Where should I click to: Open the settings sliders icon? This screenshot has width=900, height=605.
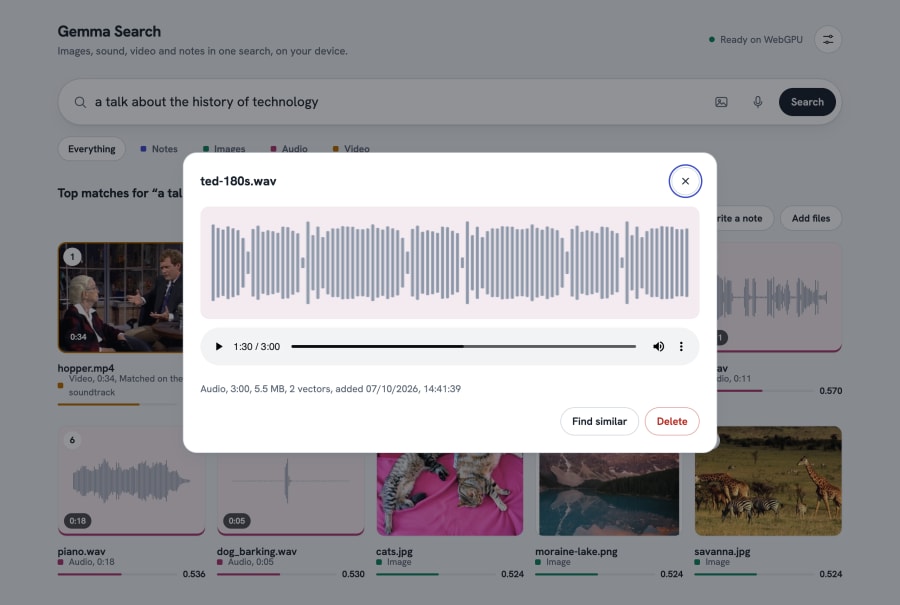pos(828,40)
